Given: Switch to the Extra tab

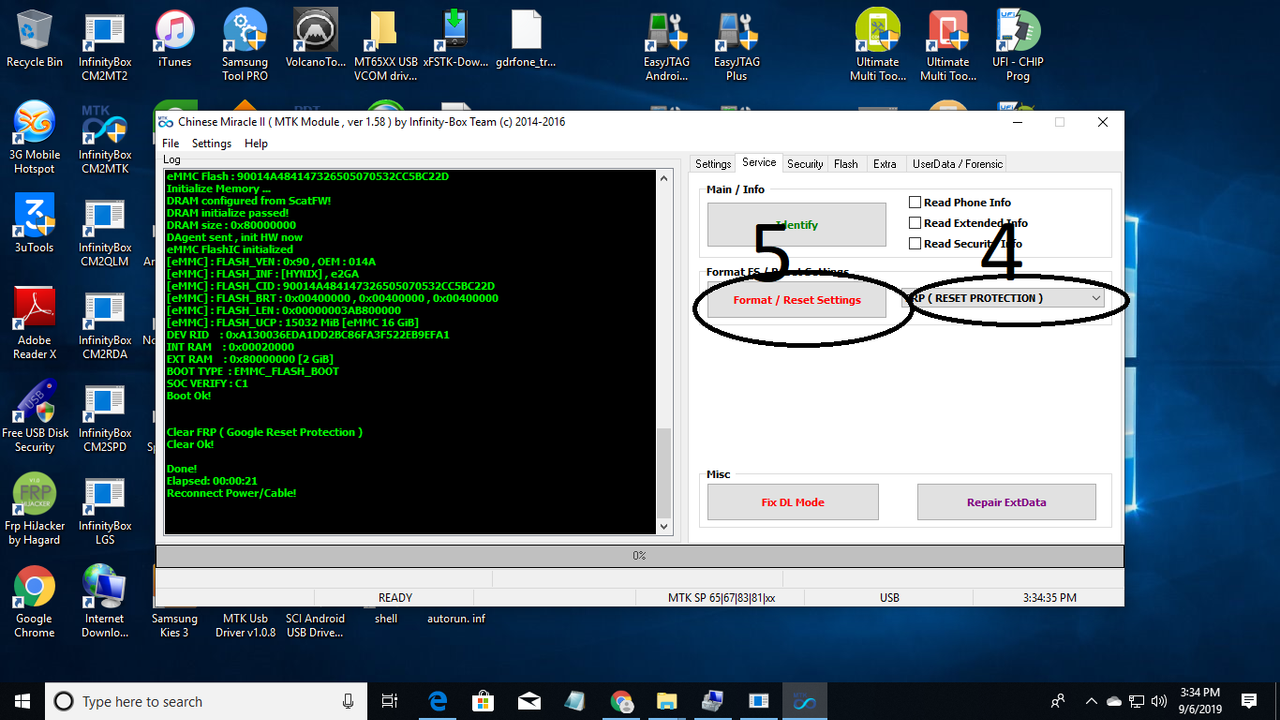Looking at the screenshot, I should (885, 164).
